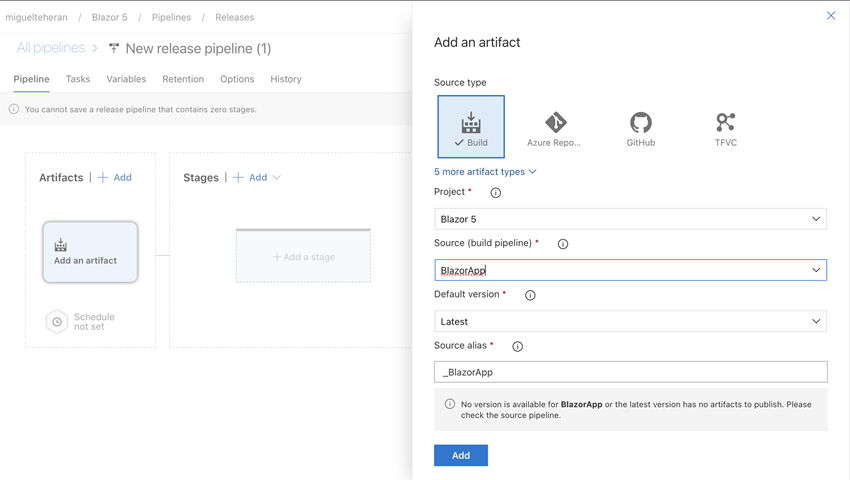Screen dimensions: 850x480
Task: Go to All pipelines link
Action: 51,48
